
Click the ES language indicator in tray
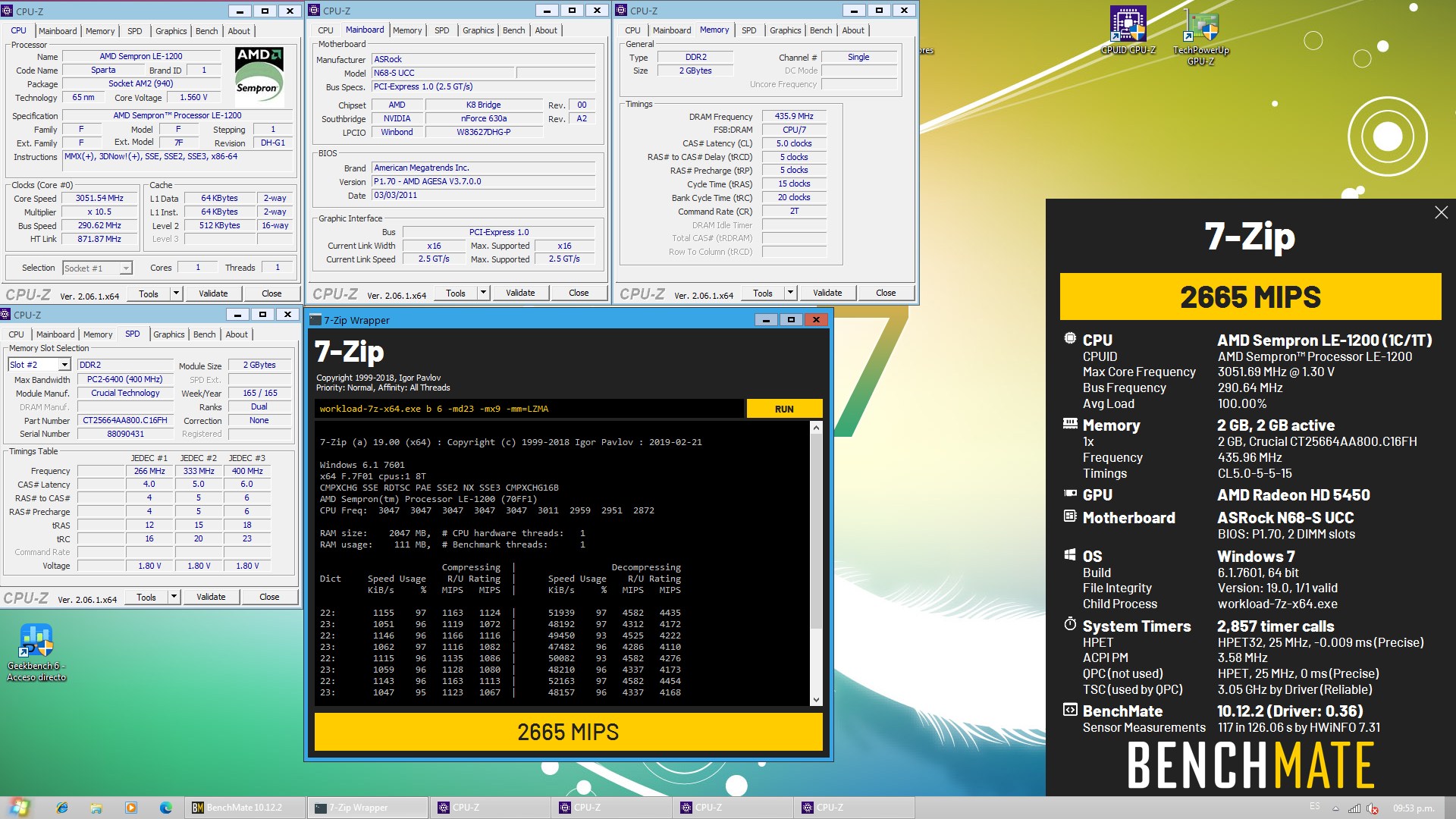1315,807
